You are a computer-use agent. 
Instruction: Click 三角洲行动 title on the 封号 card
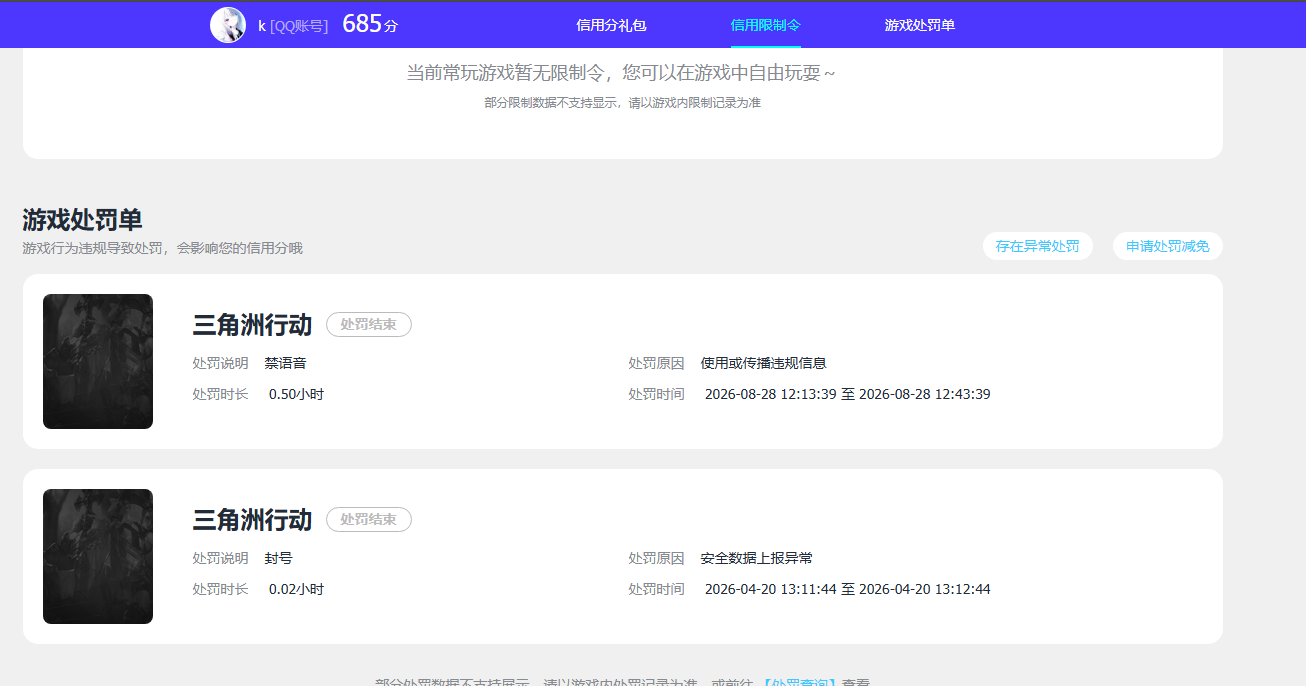[x=252, y=520]
